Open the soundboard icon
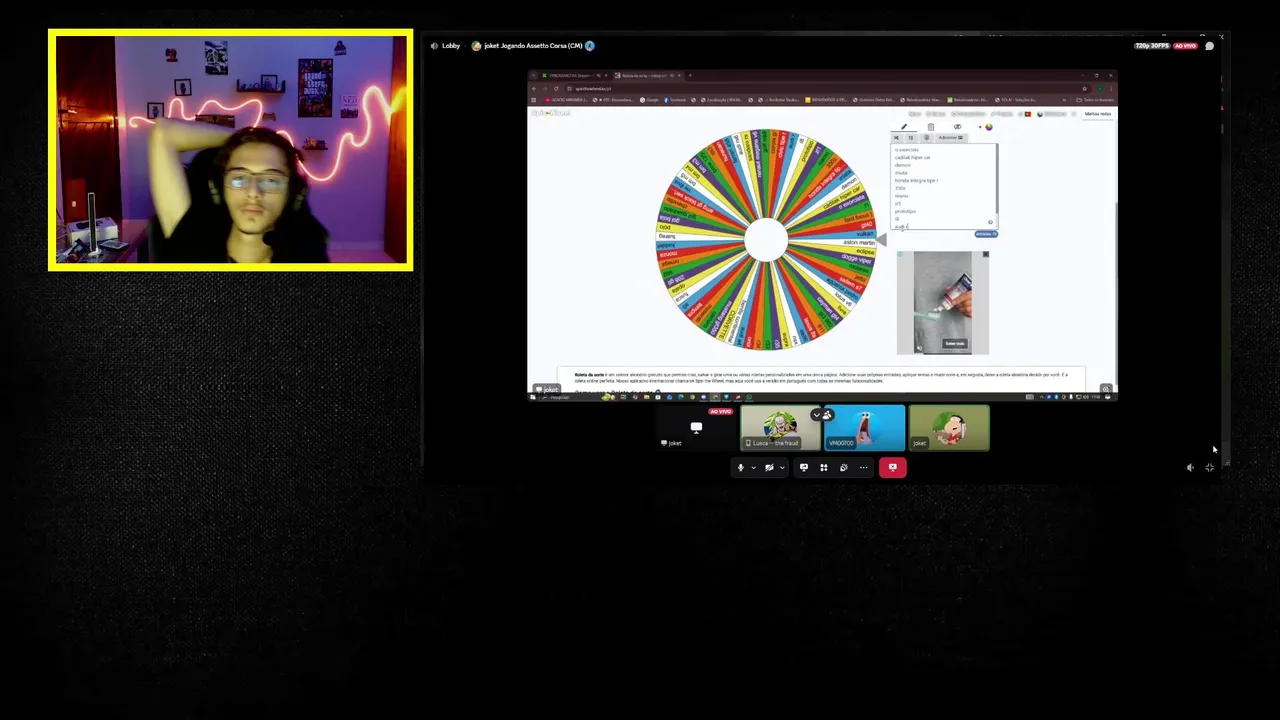This screenshot has width=1280, height=720. (843, 467)
